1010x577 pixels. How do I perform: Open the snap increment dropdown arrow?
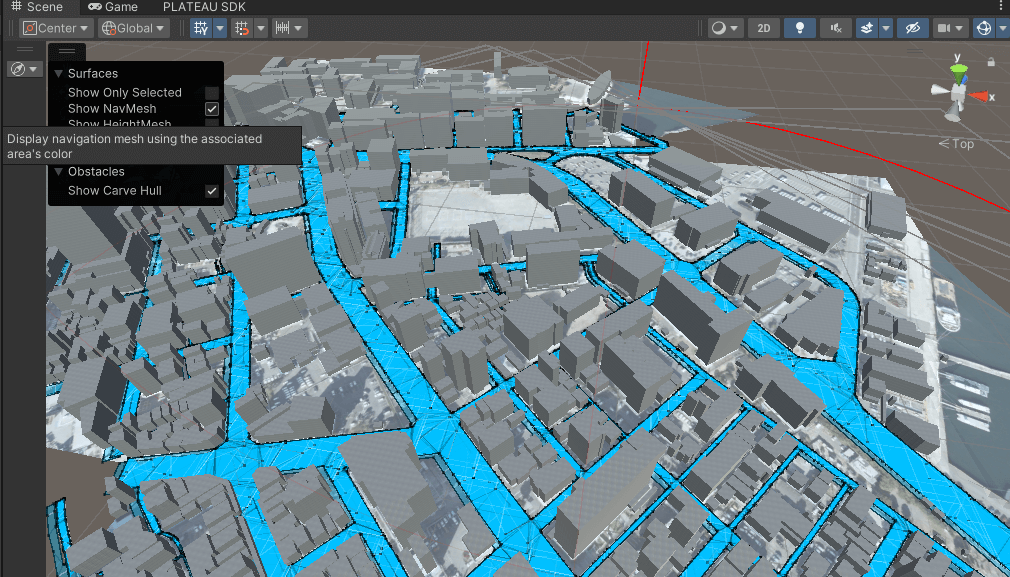(x=300, y=28)
